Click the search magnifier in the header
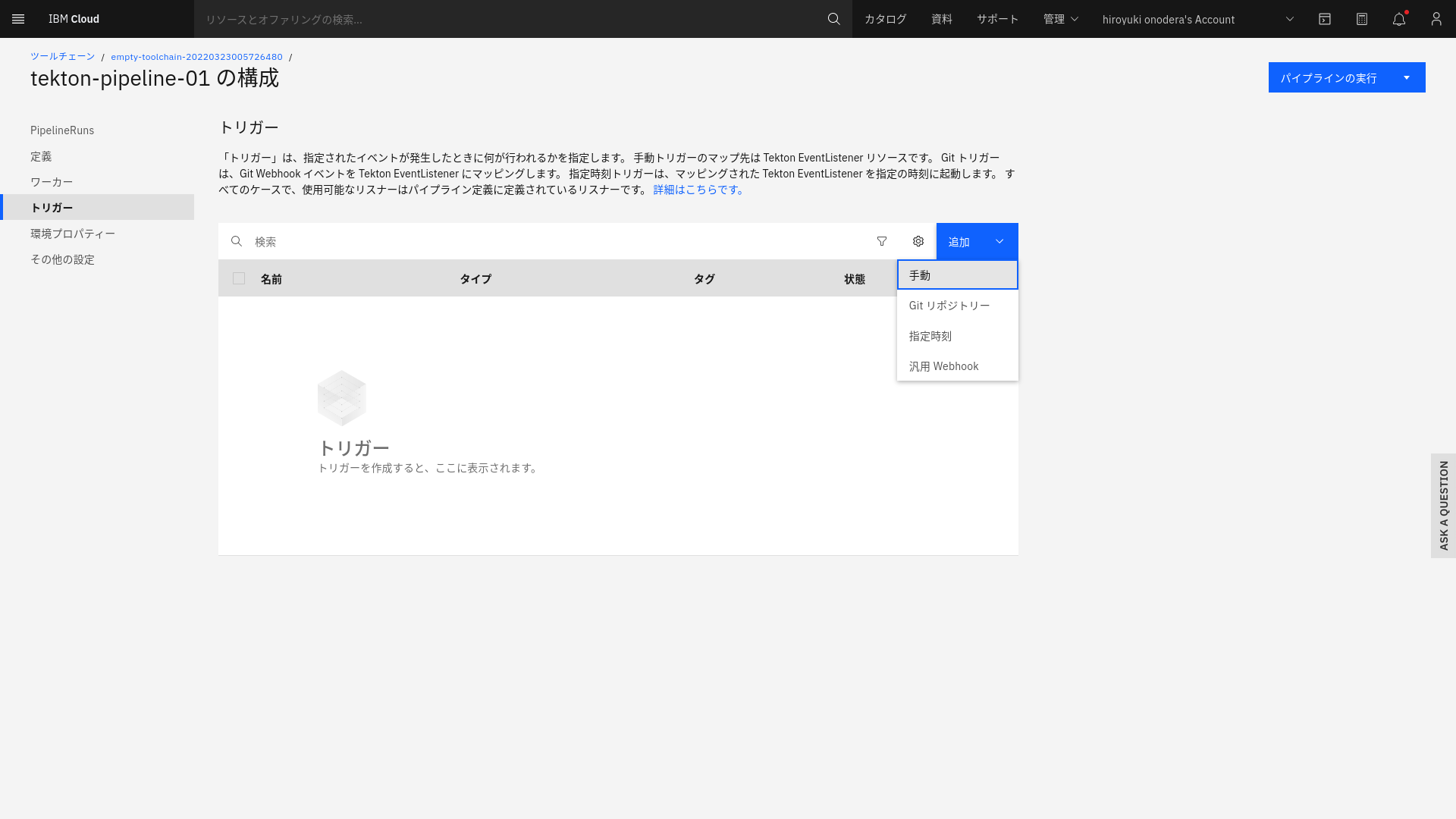Viewport: 1456px width, 819px height. coord(833,19)
